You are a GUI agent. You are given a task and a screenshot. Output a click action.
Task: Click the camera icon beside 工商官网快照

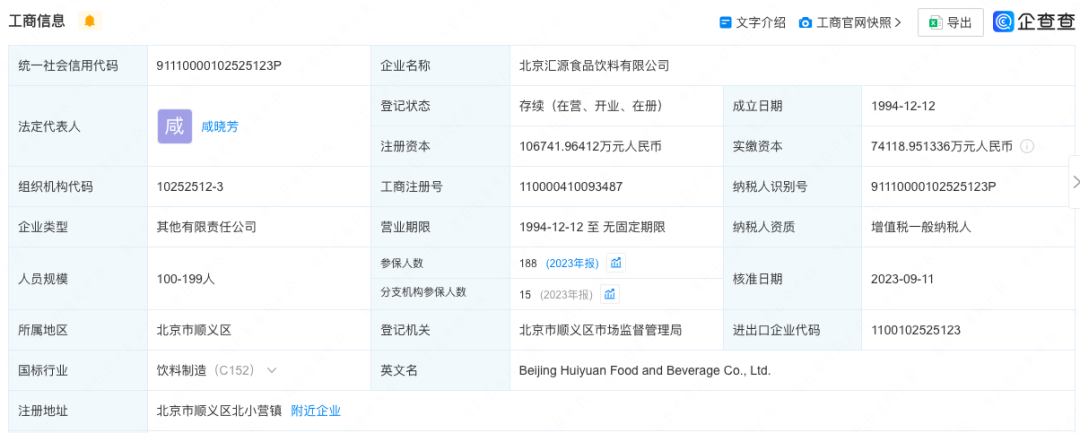805,23
